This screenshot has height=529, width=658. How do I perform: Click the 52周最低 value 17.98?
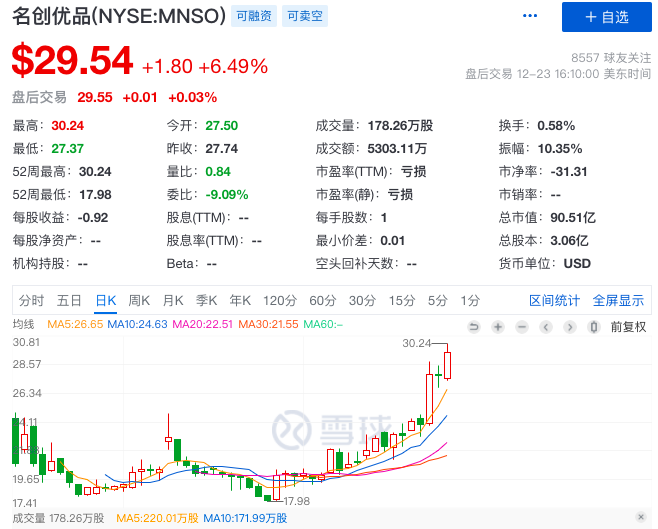pos(95,195)
